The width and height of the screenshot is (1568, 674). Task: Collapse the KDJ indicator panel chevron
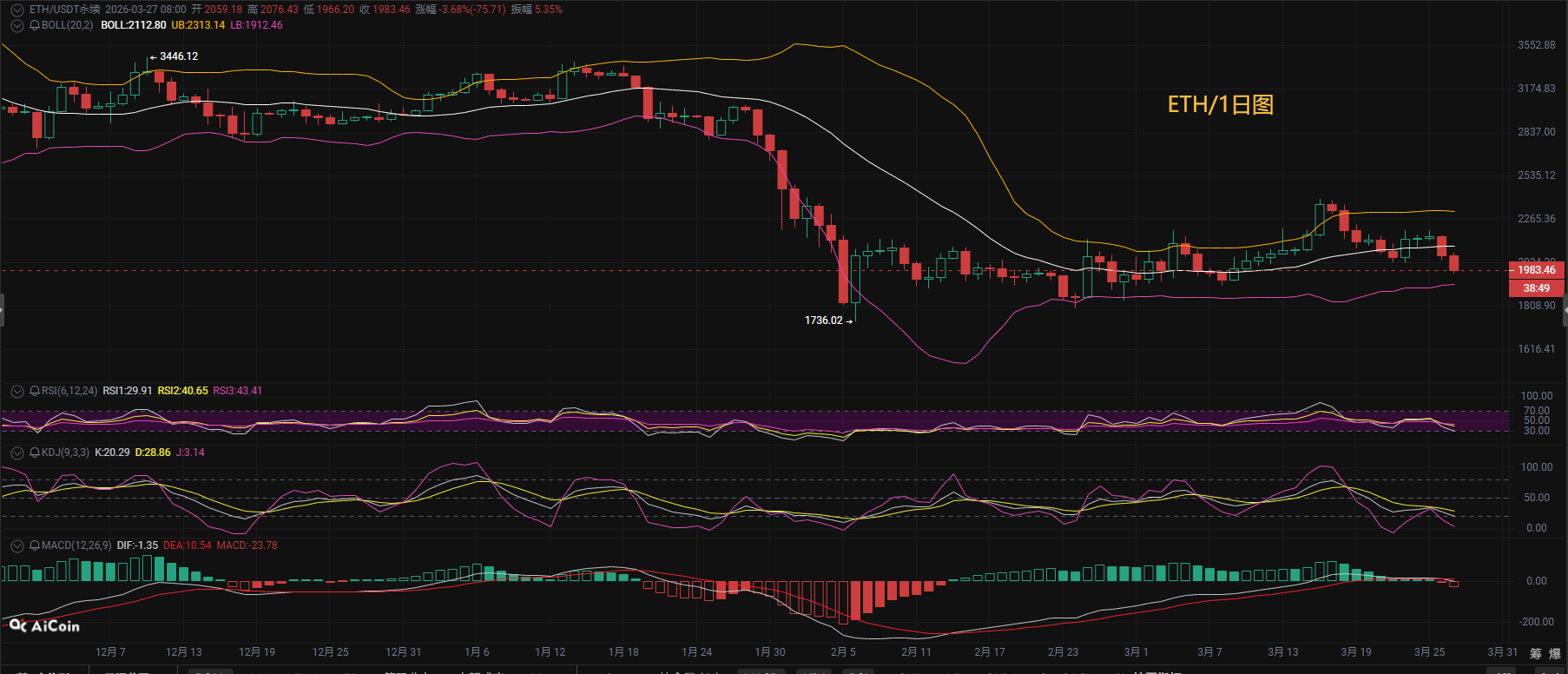tap(16, 453)
